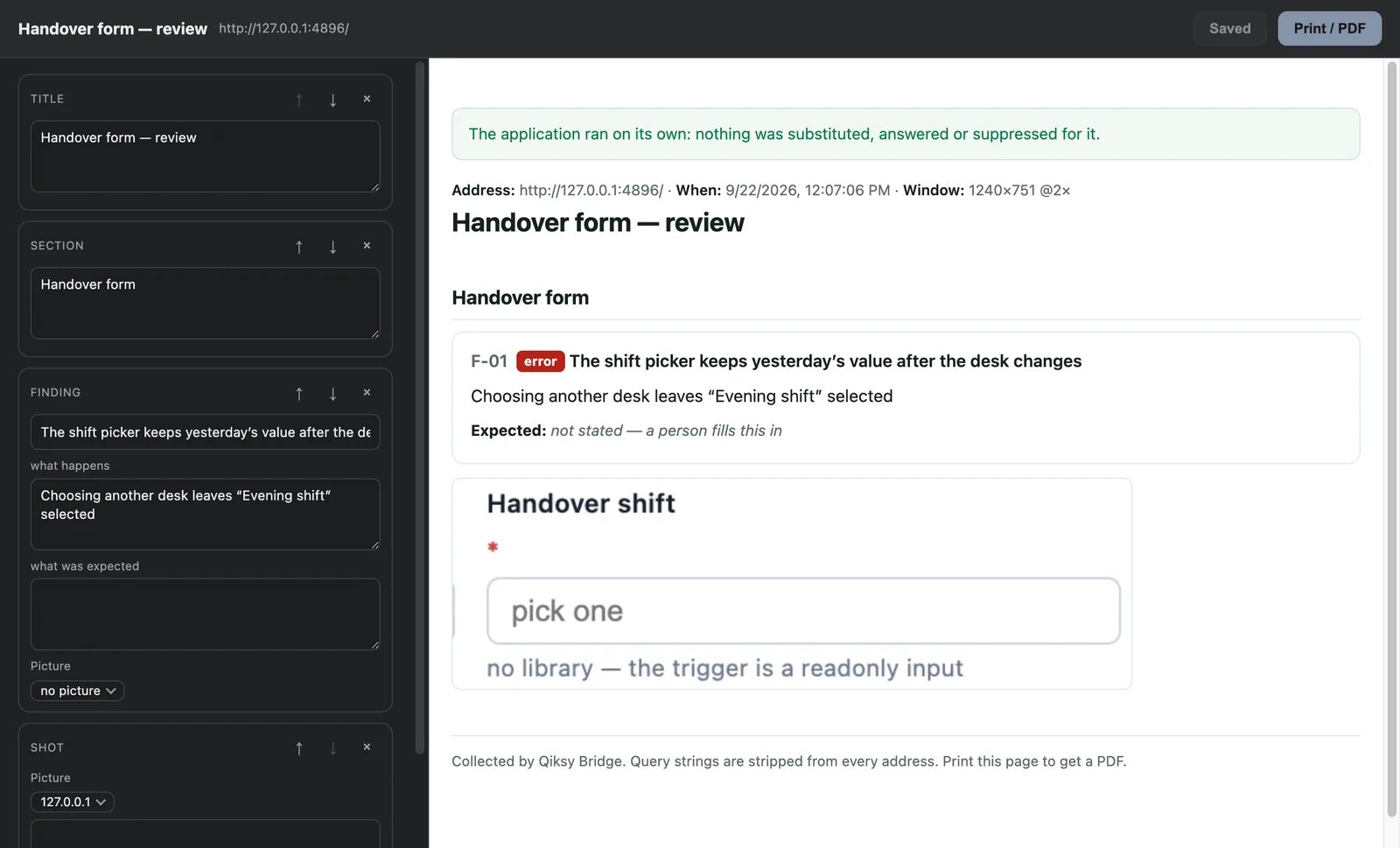Click 'not stated — a person fills this in'
The image size is (1400, 848).
(x=666, y=431)
